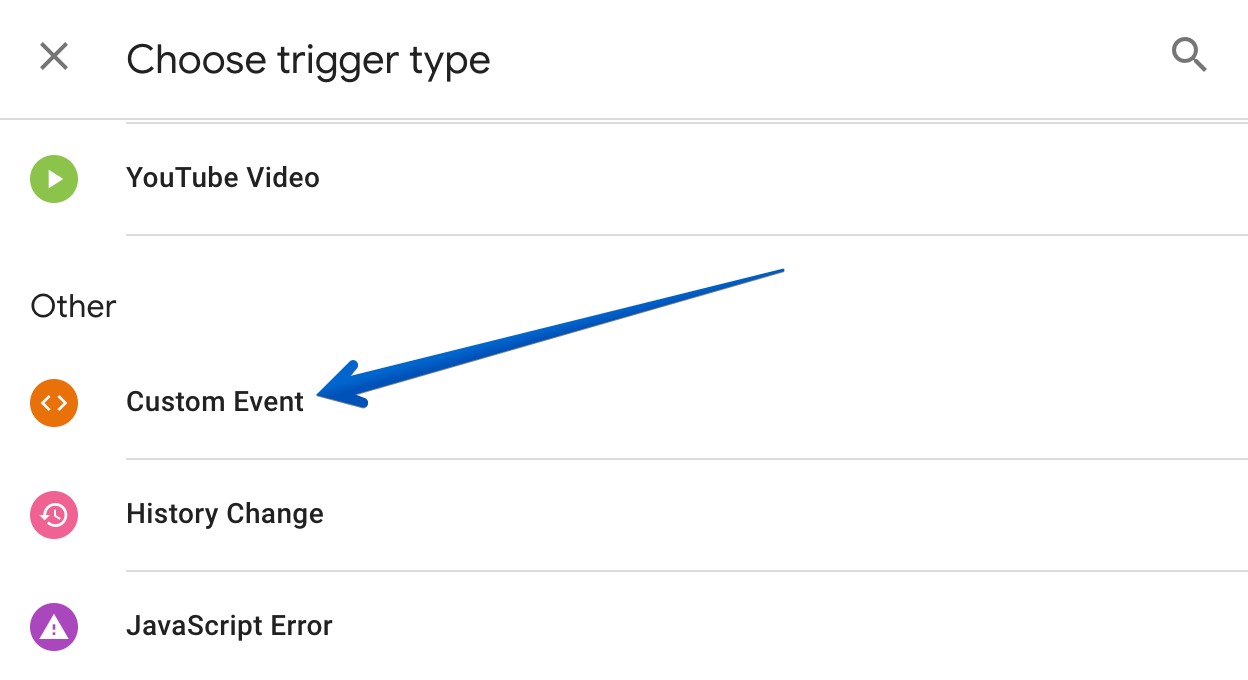Click the "Other" section heading
The width and height of the screenshot is (1248, 680).
point(73,306)
